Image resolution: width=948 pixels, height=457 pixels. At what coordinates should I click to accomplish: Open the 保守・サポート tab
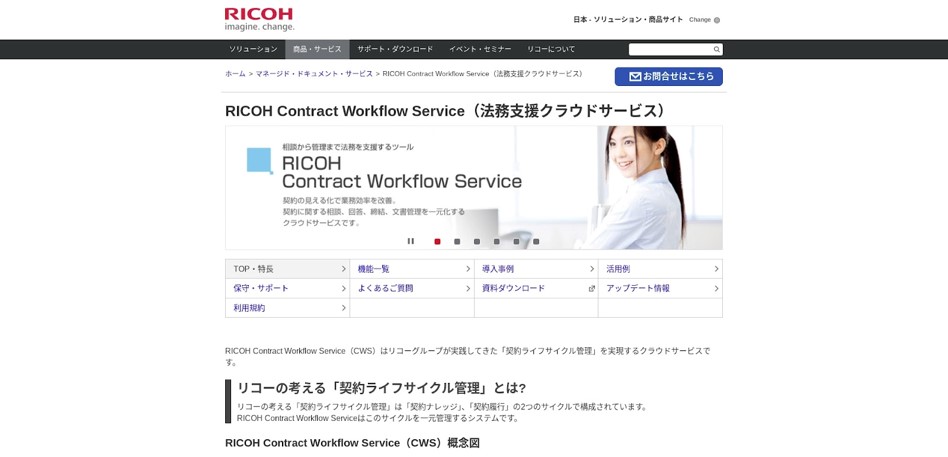(287, 288)
